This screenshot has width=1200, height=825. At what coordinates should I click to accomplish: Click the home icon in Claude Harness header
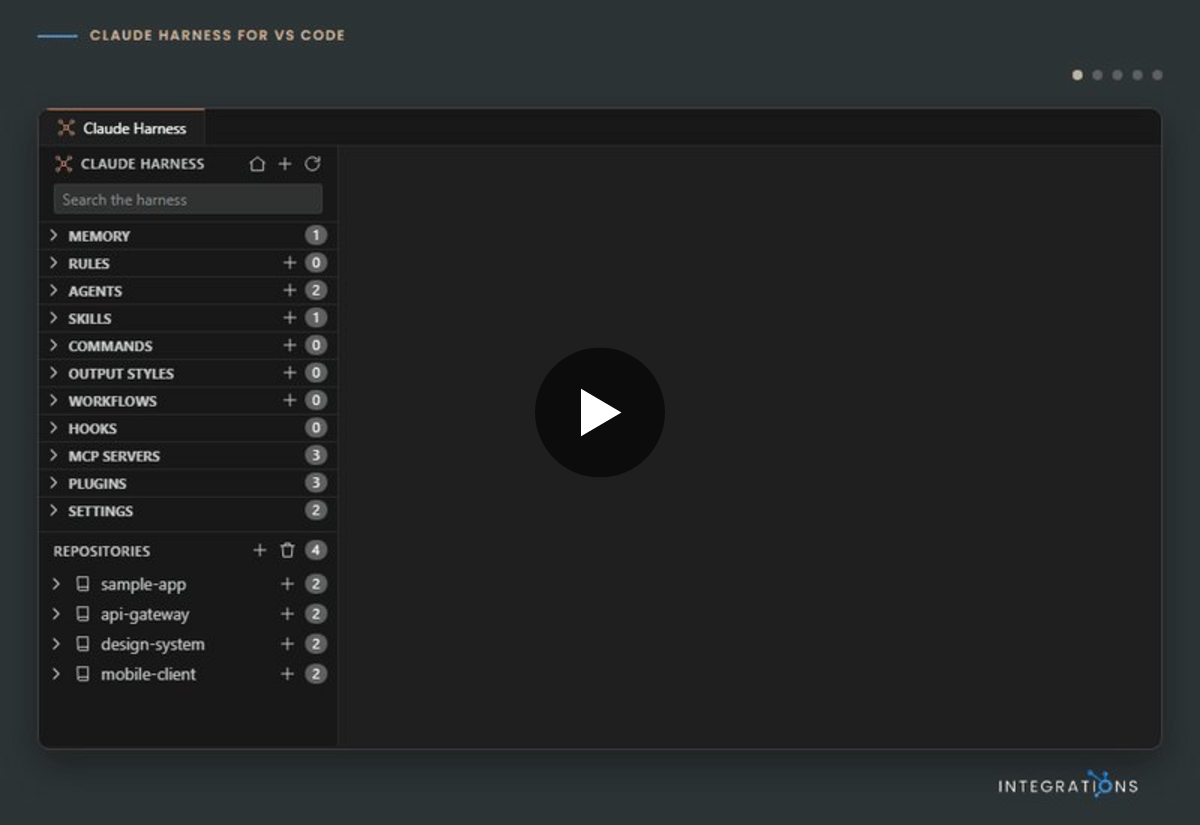(x=257, y=164)
